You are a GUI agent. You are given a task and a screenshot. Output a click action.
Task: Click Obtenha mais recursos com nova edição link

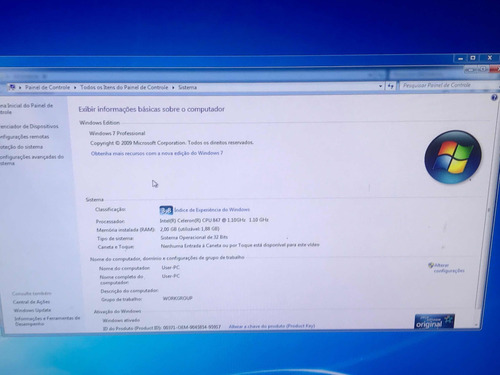coord(157,153)
